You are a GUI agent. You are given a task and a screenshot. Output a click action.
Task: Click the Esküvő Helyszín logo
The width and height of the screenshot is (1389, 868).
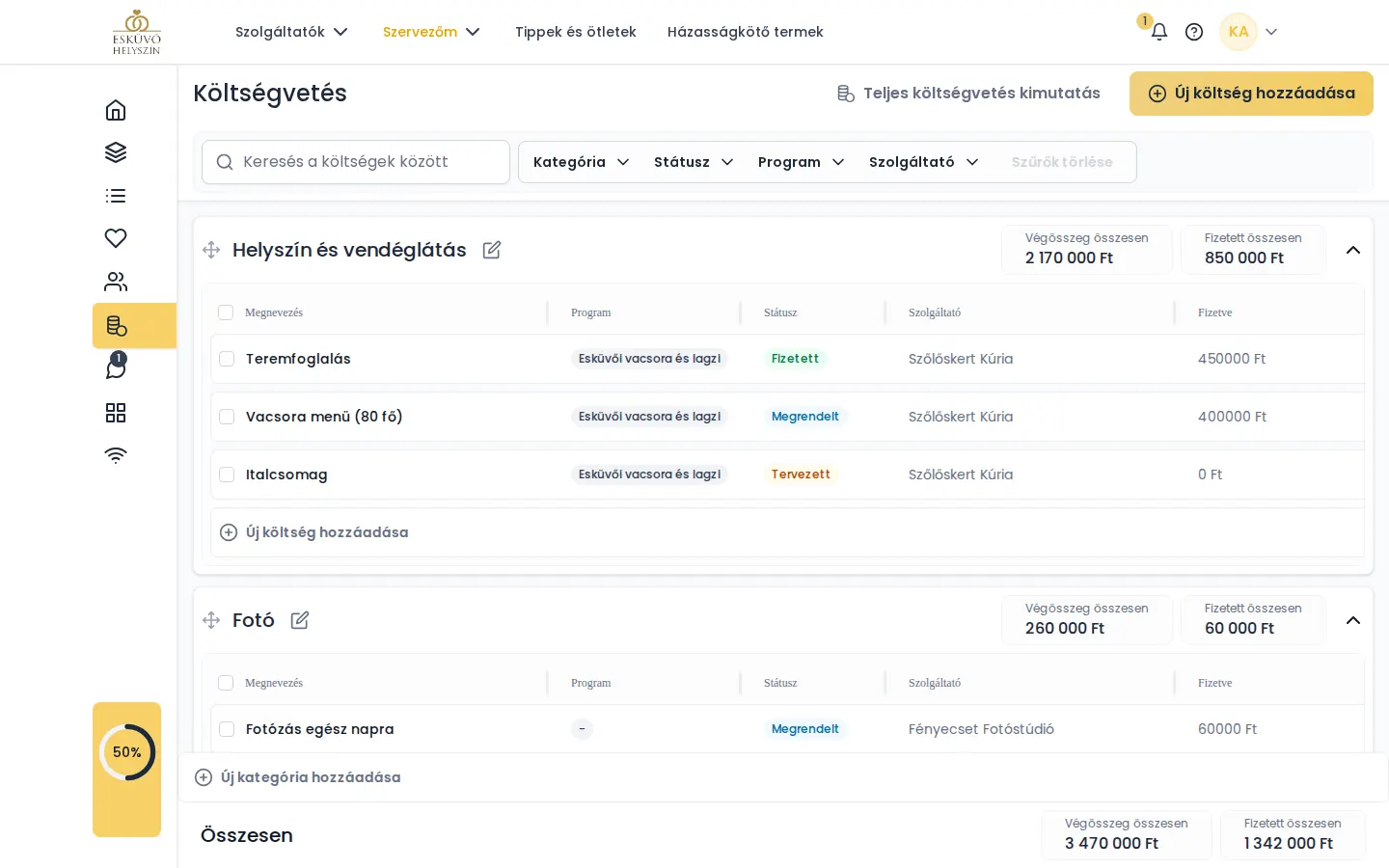137,32
